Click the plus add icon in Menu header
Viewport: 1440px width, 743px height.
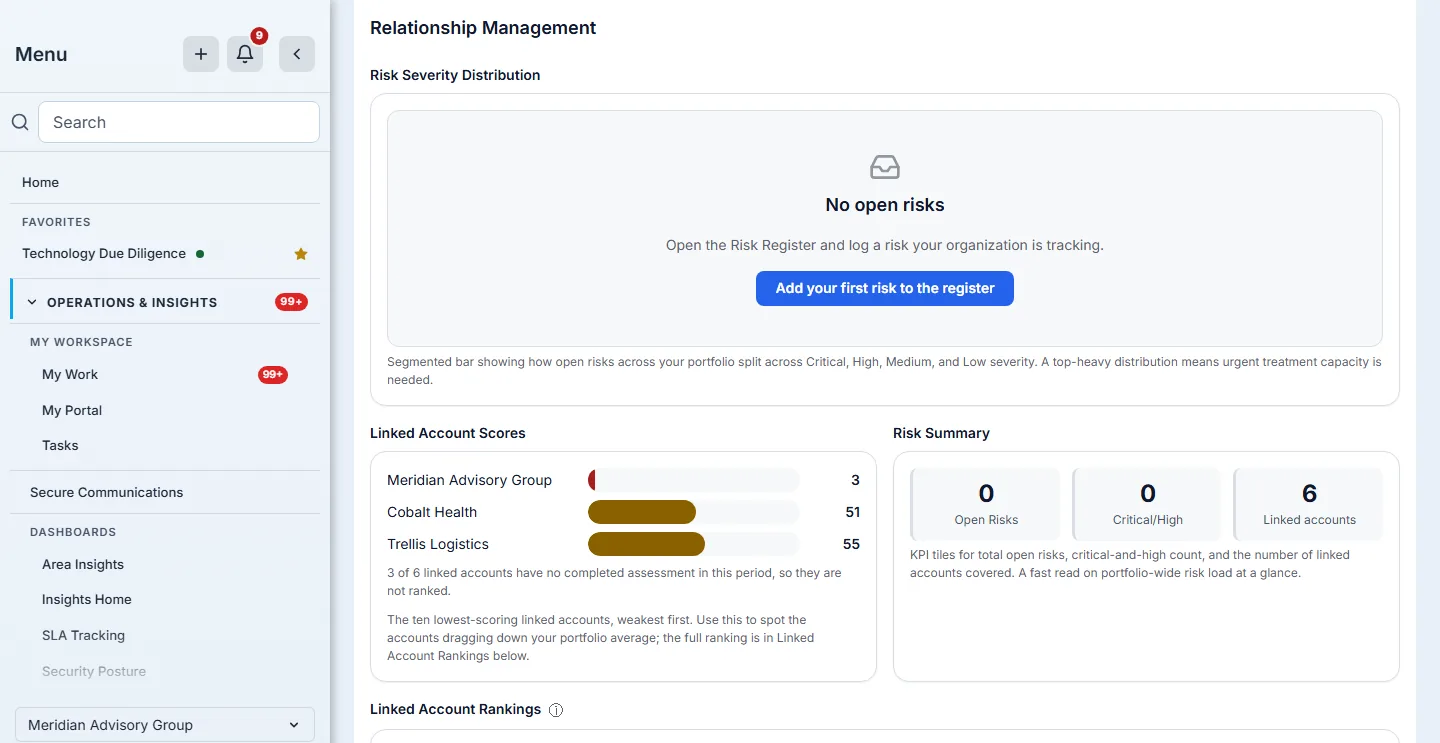click(x=201, y=54)
